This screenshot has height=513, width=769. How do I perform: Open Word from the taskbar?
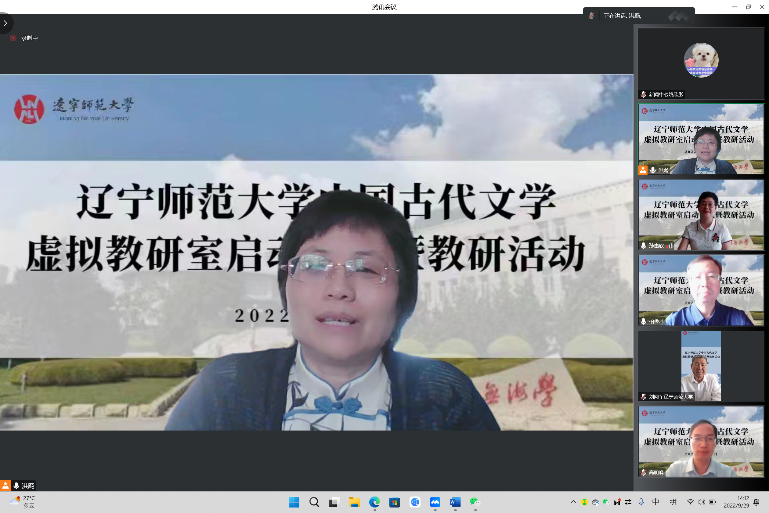[454, 502]
